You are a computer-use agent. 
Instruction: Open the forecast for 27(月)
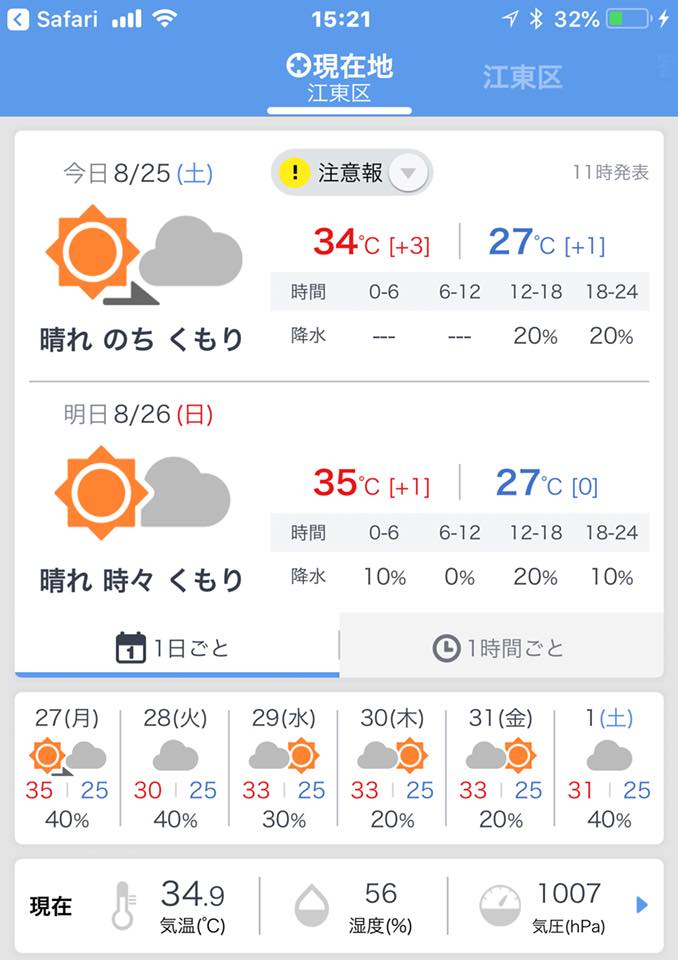point(67,767)
